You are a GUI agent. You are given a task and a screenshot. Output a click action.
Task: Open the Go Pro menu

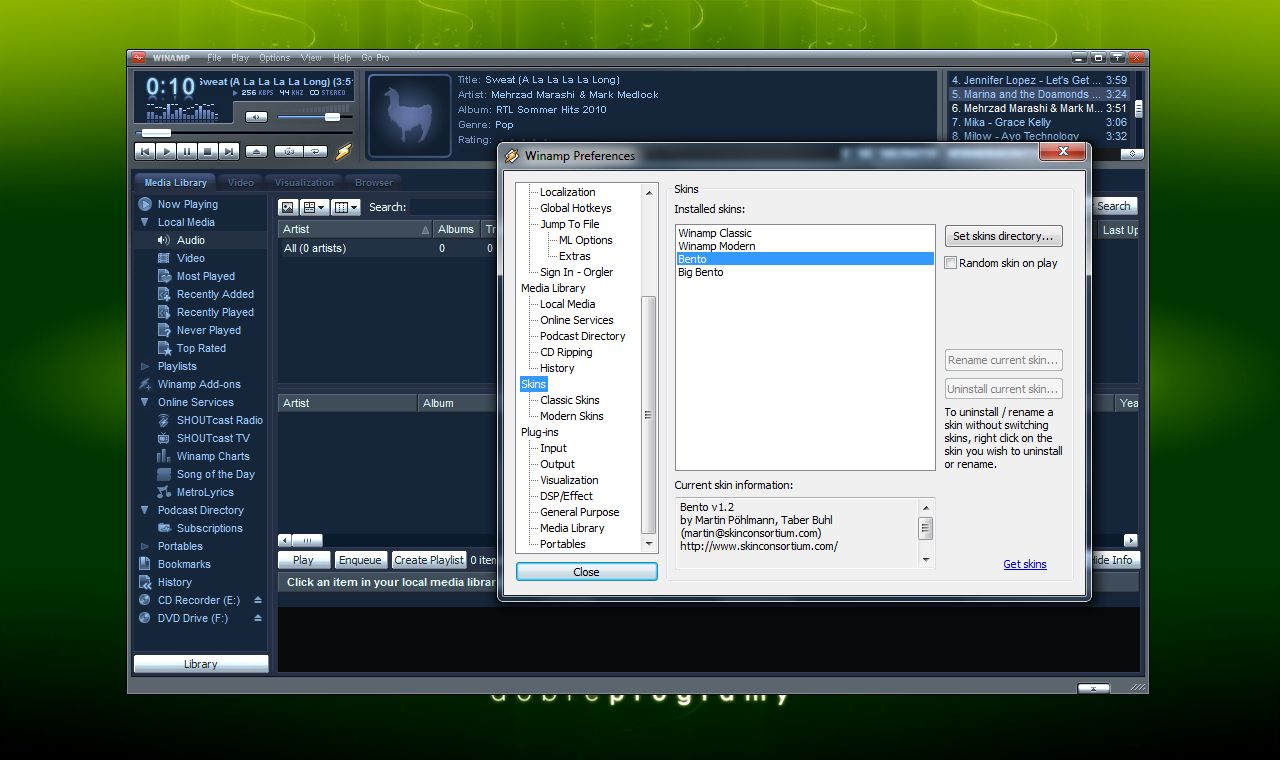(x=376, y=58)
